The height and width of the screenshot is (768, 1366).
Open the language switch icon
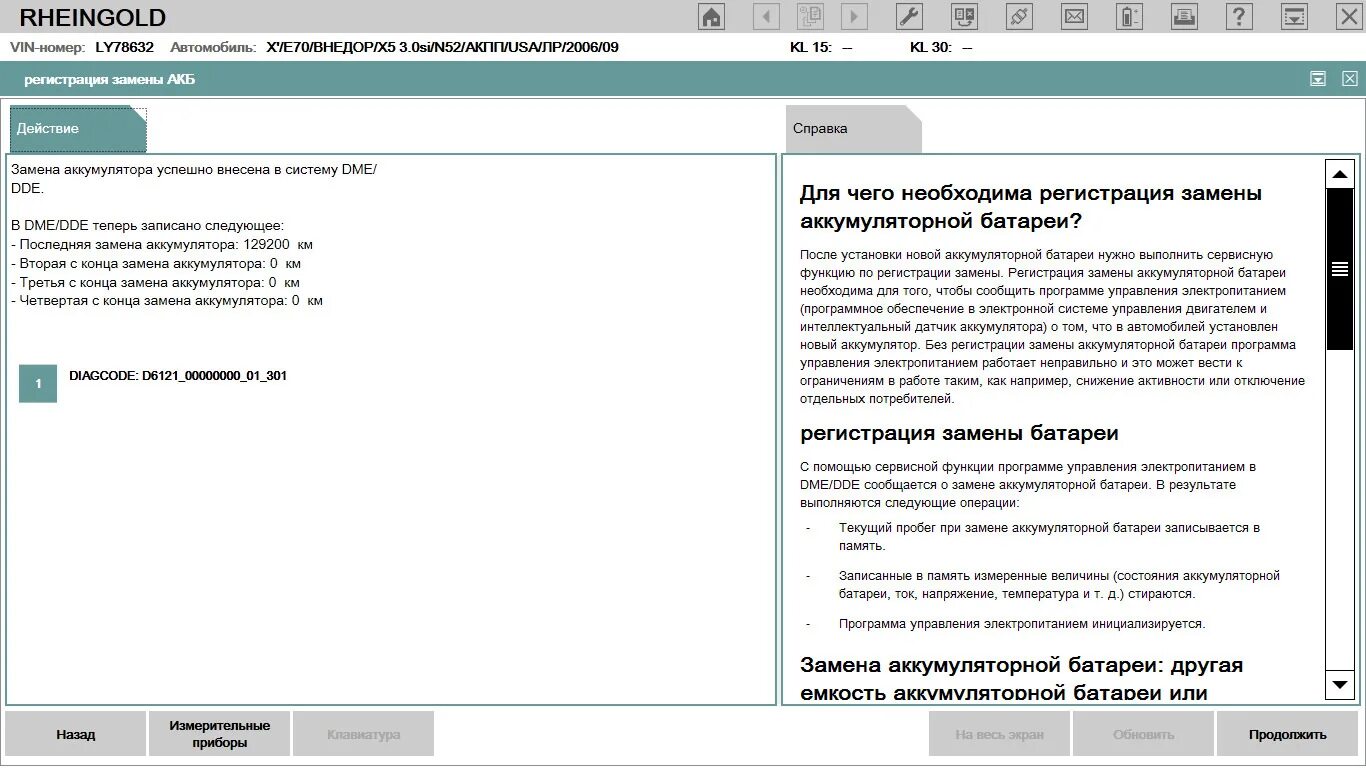tap(964, 17)
